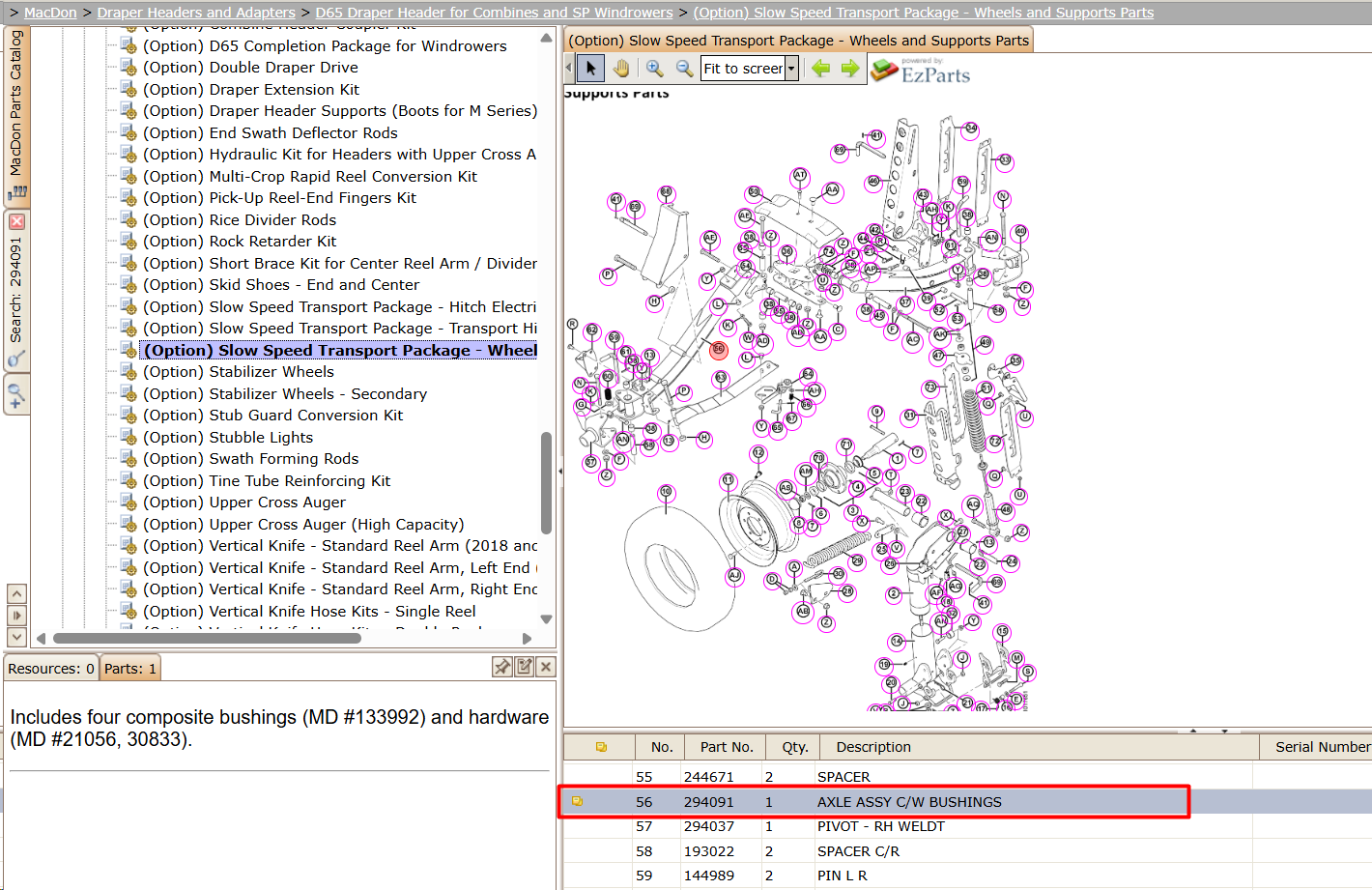
Task: Click the down chevron in left sidebar
Action: point(16,637)
